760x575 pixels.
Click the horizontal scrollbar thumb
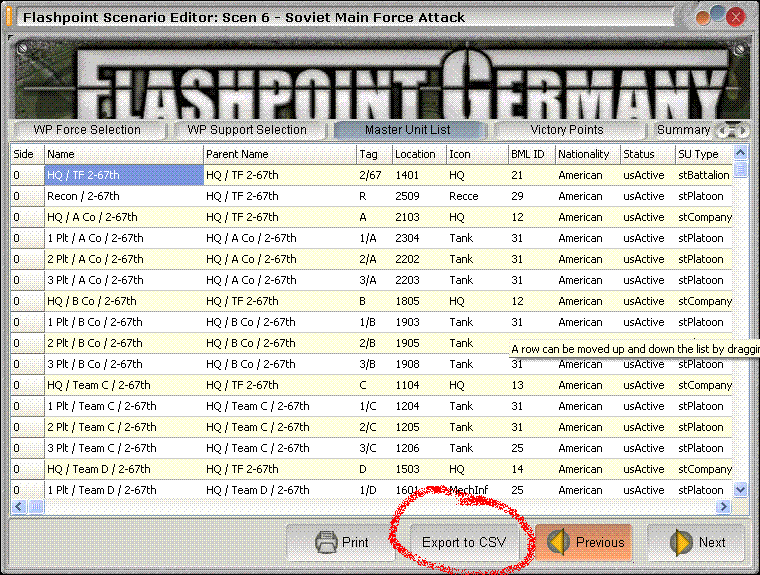tap(36, 507)
